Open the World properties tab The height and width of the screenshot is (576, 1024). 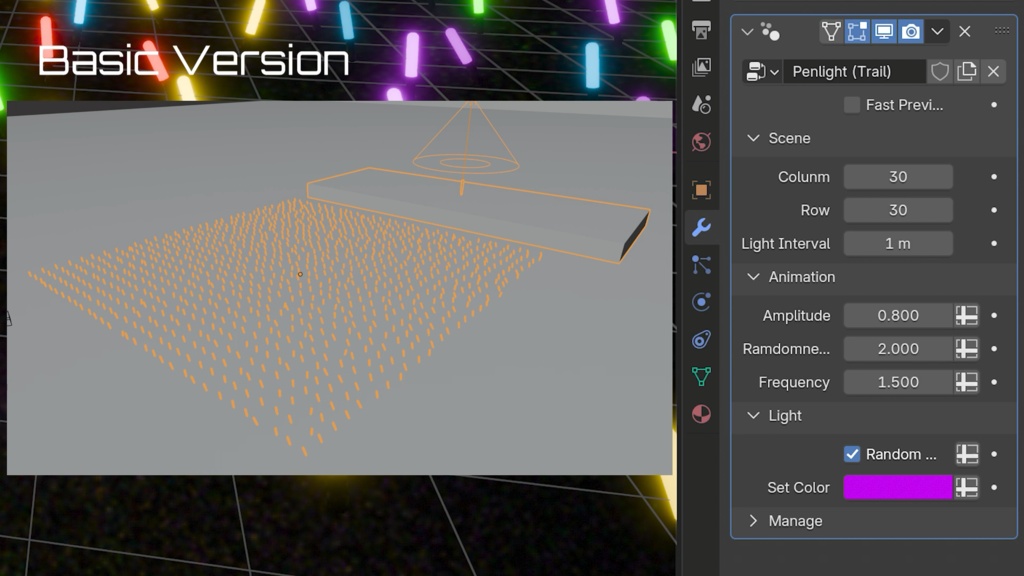701,142
